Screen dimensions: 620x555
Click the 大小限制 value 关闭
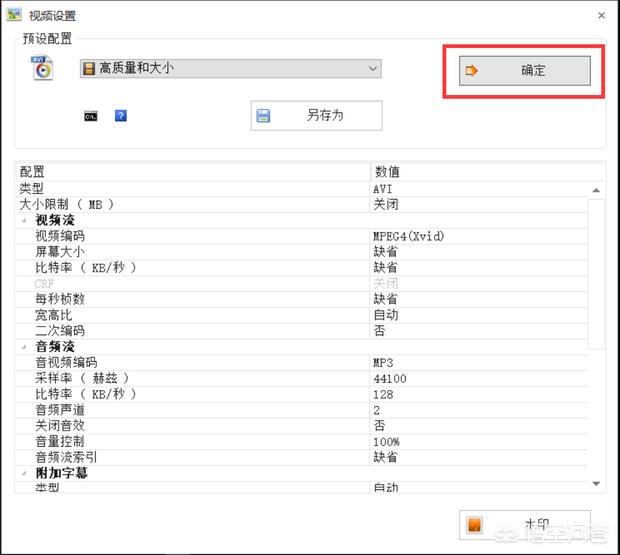385,204
